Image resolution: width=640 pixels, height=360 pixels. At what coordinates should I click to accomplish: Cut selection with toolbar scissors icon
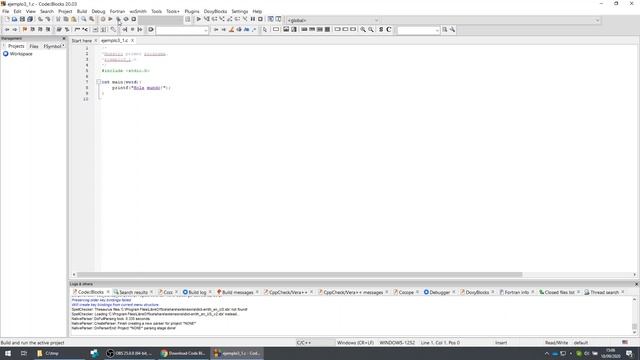click(x=58, y=19)
